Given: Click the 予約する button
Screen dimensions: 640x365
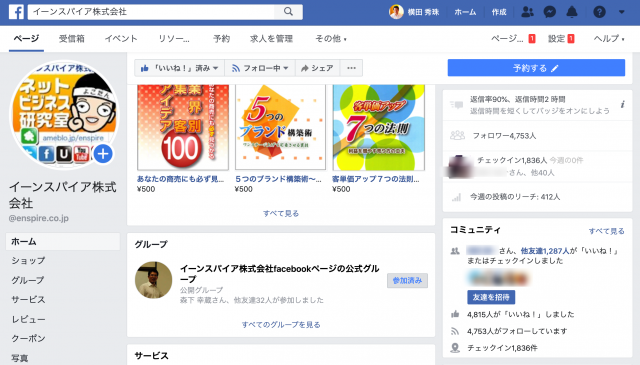Looking at the screenshot, I should pyautogui.click(x=536, y=68).
